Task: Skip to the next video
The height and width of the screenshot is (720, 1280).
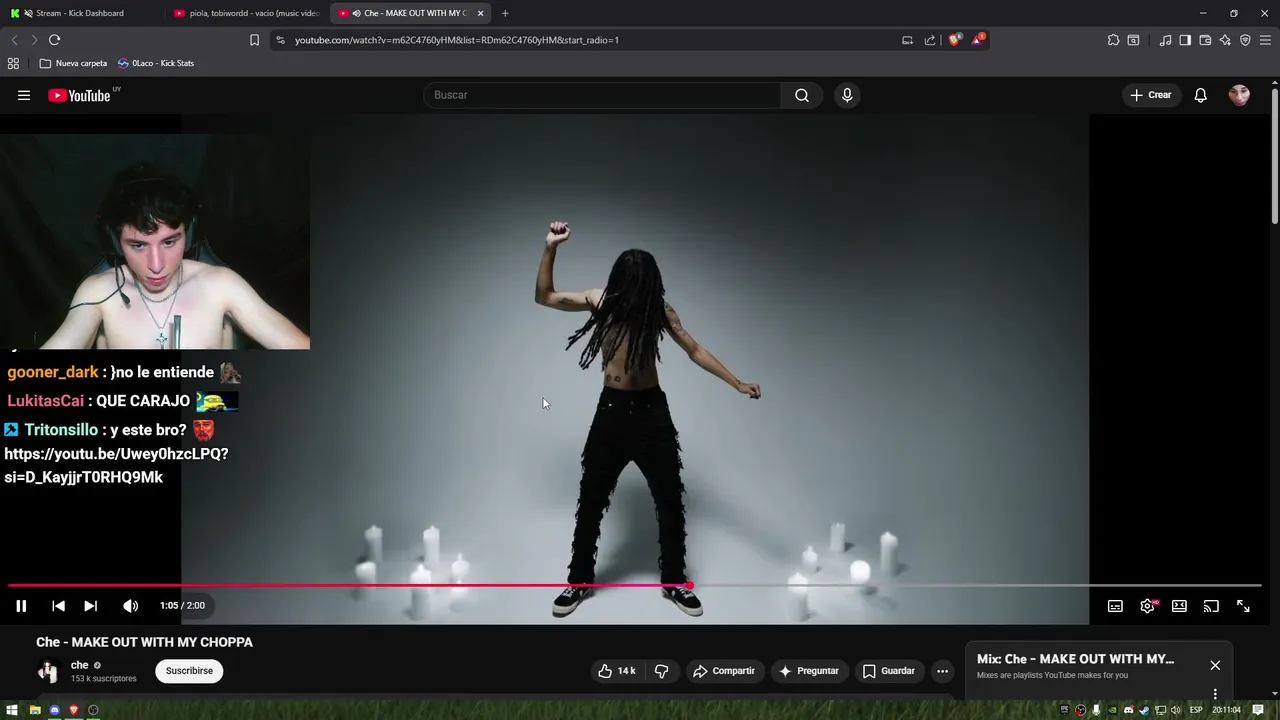Action: pyautogui.click(x=90, y=606)
